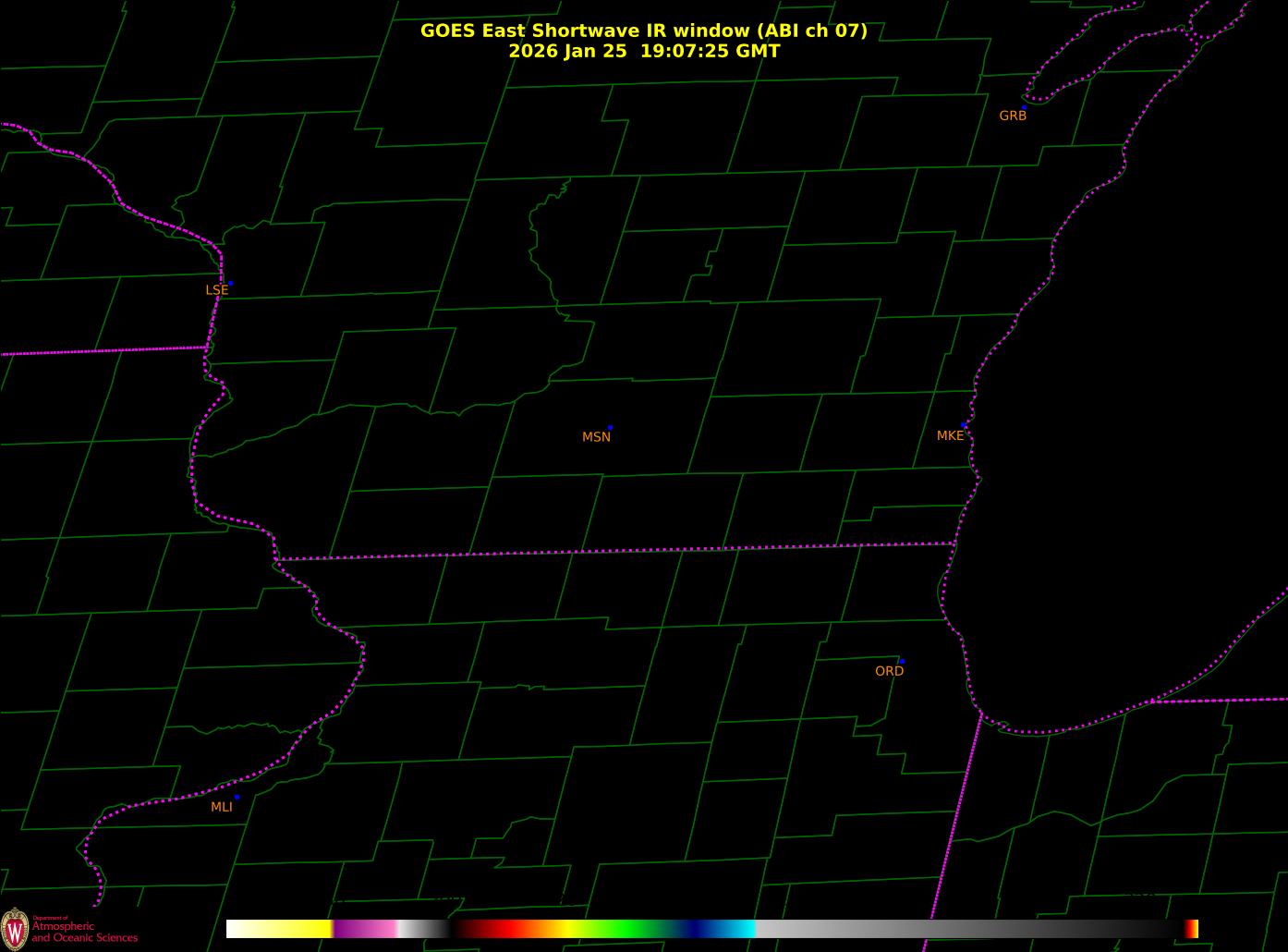The height and width of the screenshot is (952, 1288).
Task: Select the blue marker dot at MKE
Action: 964,425
